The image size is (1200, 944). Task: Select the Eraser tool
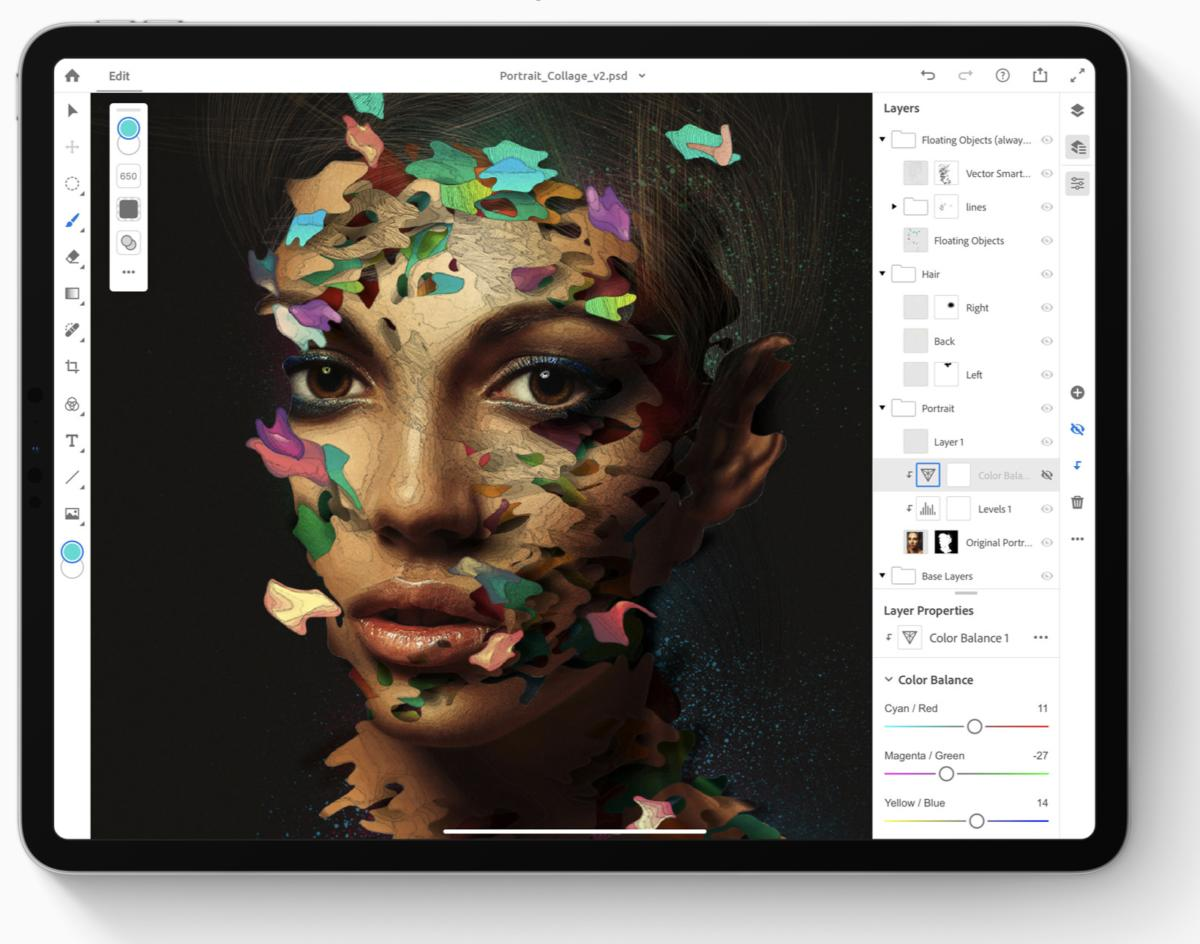[x=72, y=257]
